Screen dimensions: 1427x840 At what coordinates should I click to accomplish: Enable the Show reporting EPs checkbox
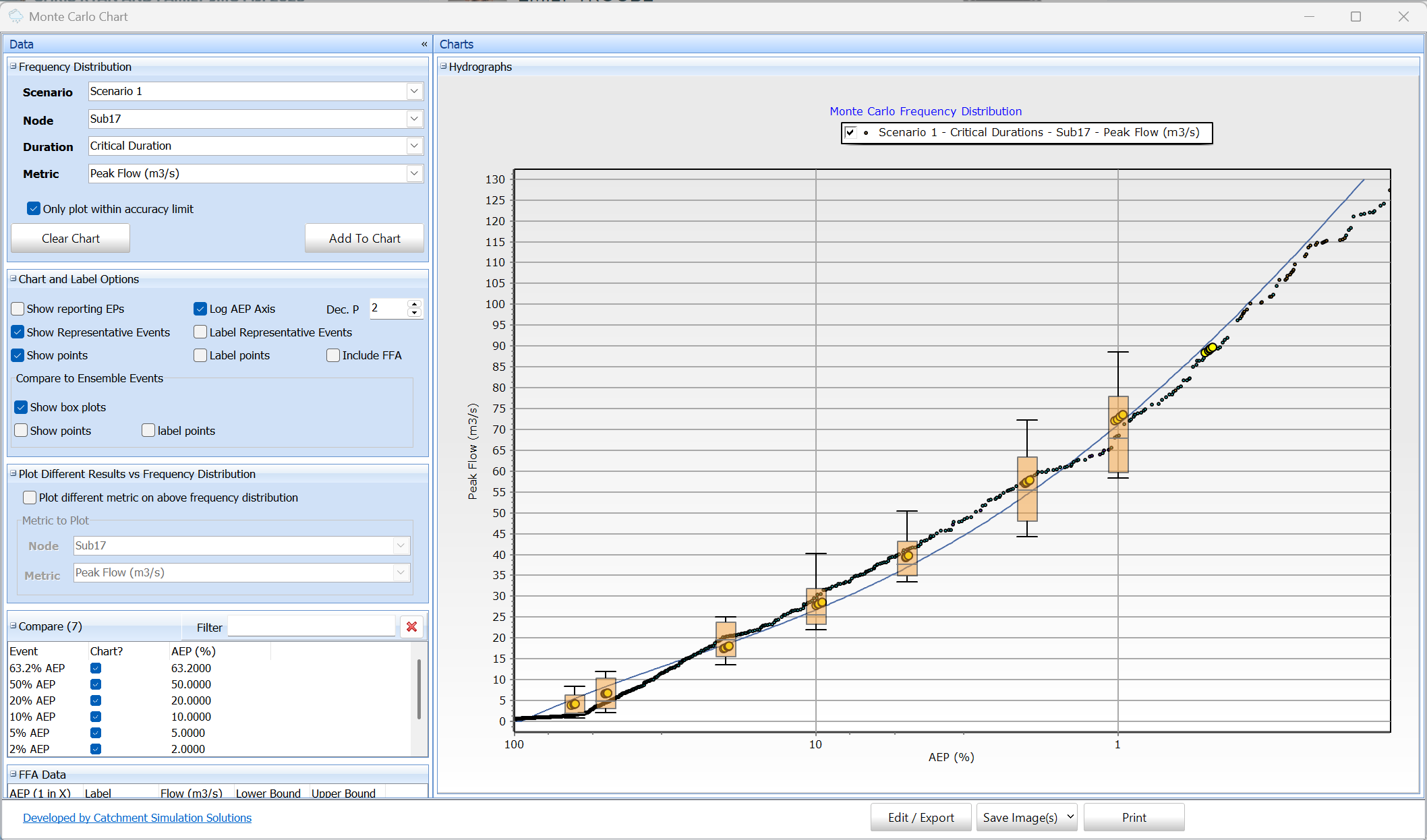[18, 308]
